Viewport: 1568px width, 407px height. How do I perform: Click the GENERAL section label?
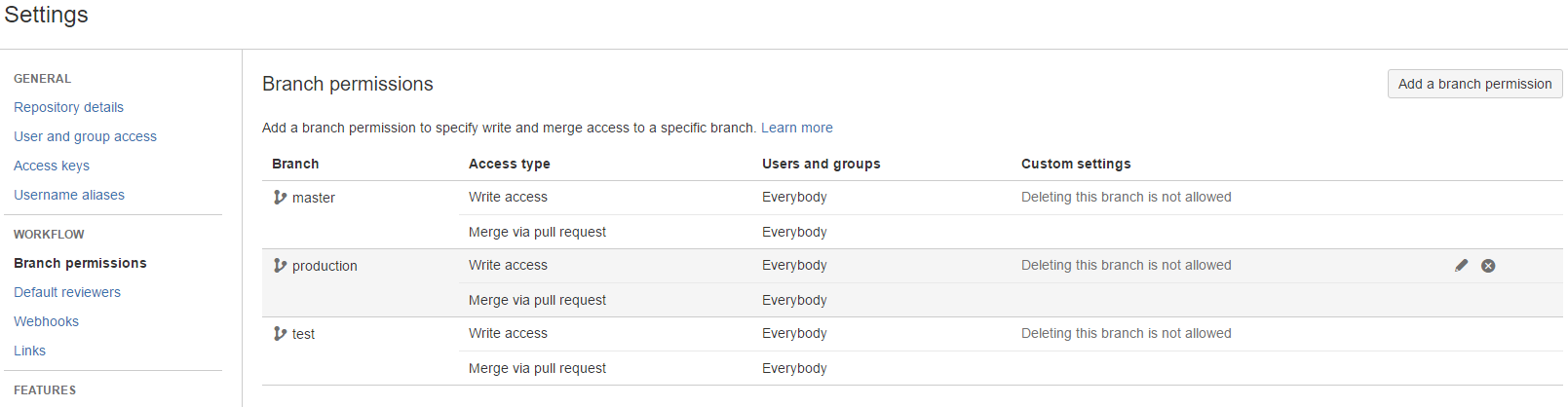tap(42, 79)
